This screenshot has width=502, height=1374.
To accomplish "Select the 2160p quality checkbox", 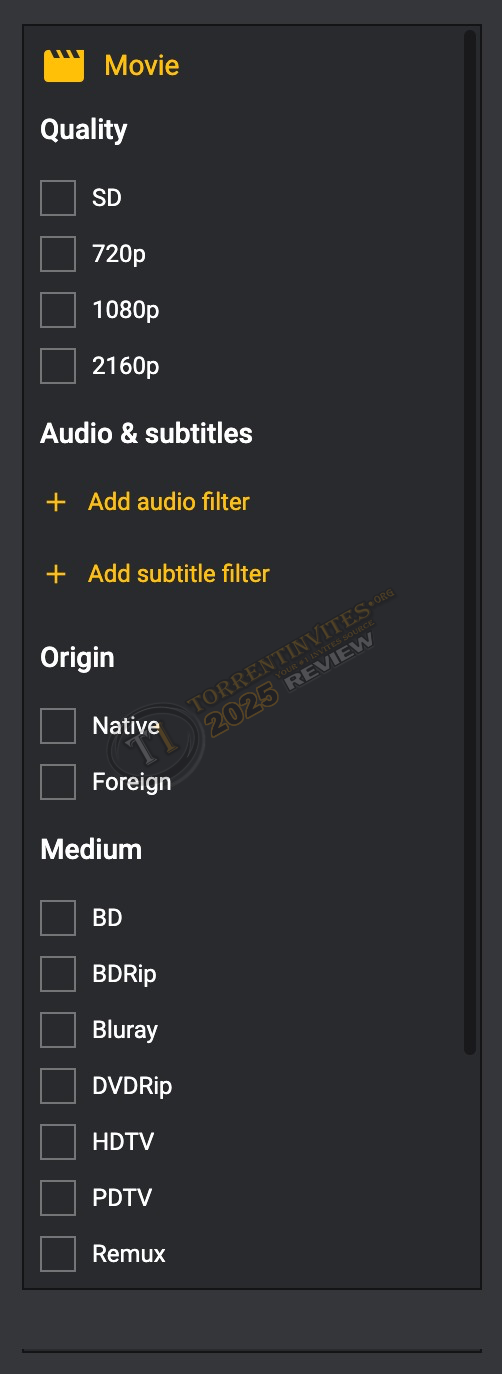I will 58,366.
